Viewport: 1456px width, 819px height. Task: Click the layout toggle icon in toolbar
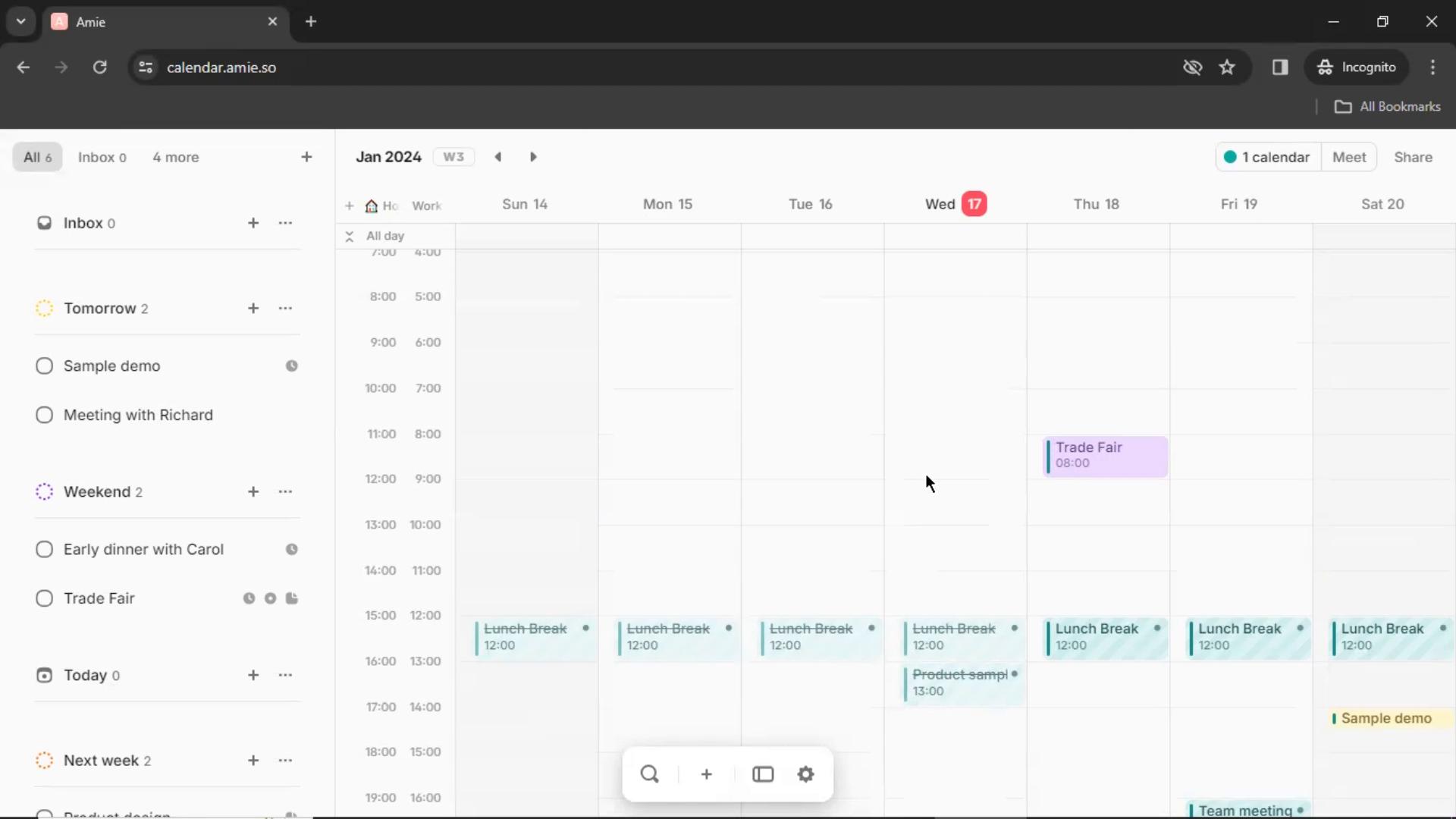[x=762, y=774]
